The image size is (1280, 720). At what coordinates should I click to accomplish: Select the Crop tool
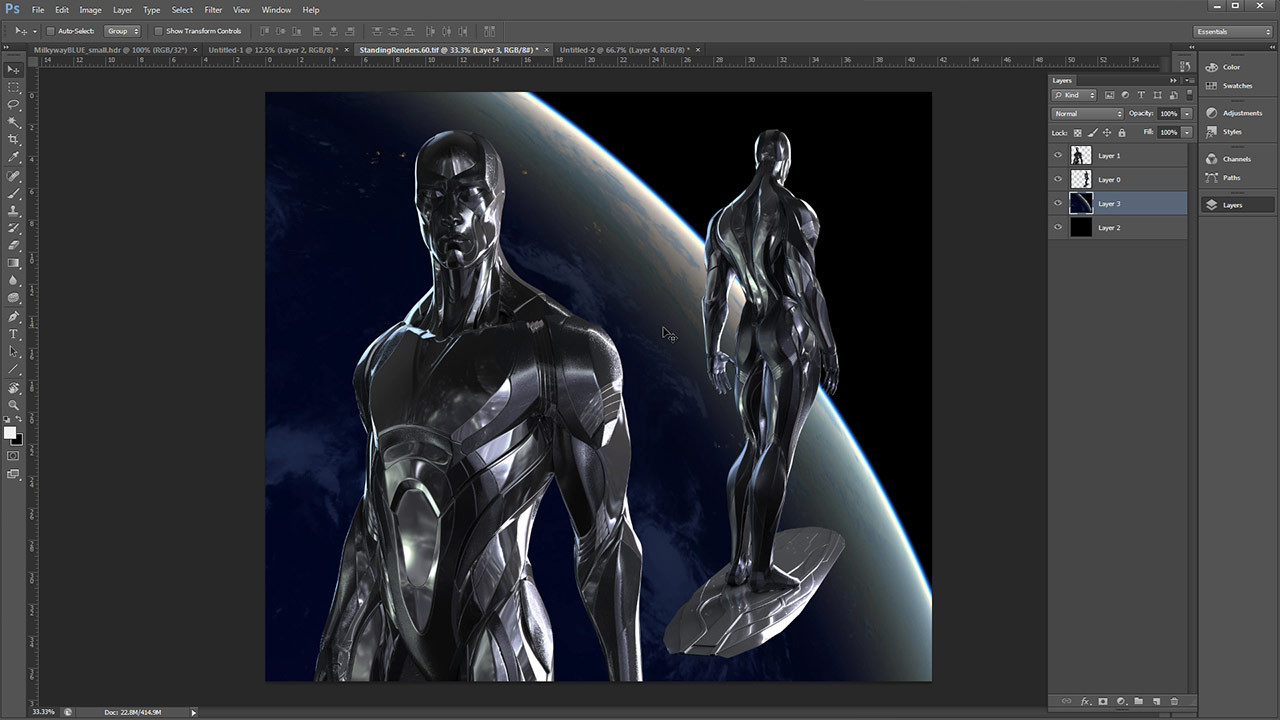point(14,139)
